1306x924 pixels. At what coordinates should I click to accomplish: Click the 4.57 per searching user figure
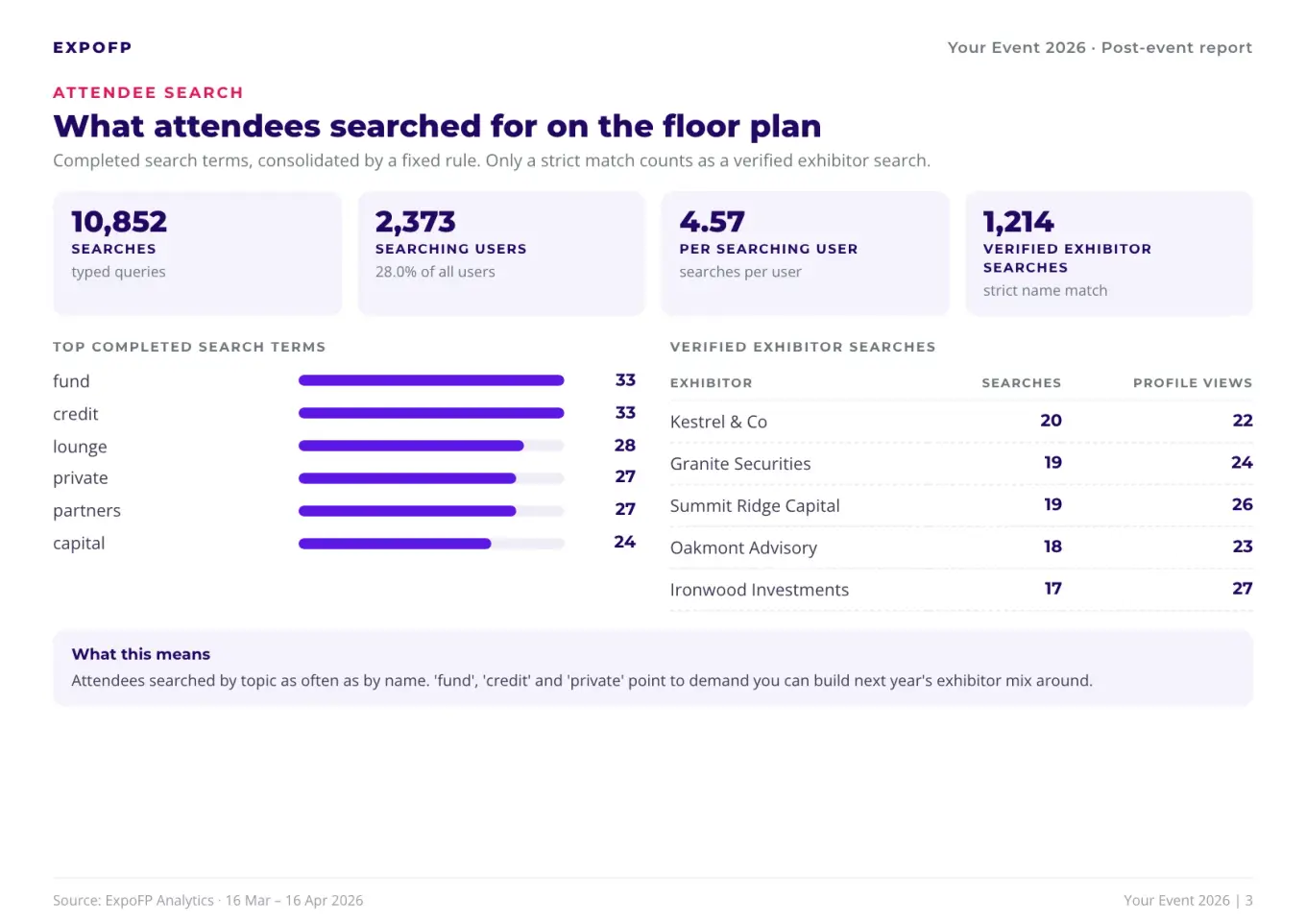[712, 222]
